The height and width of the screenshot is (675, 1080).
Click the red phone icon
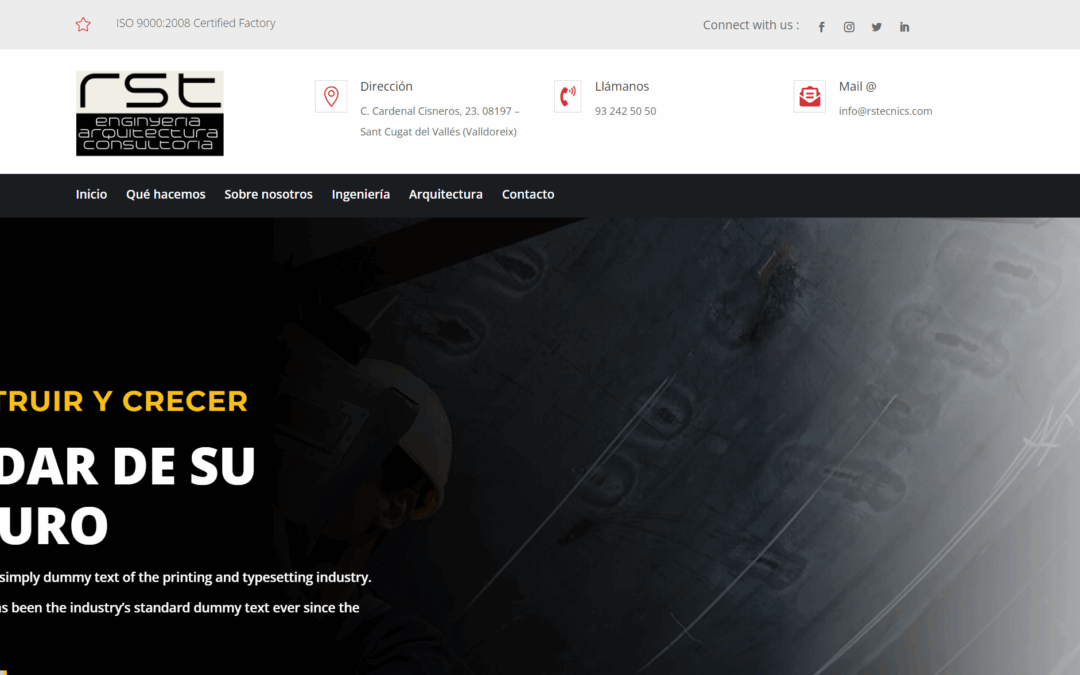pos(568,96)
